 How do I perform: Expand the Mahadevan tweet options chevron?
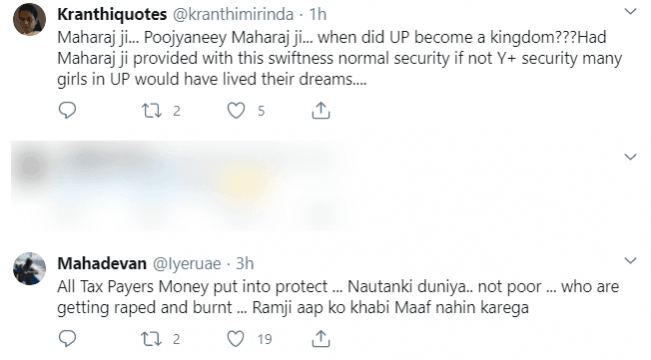point(631,260)
